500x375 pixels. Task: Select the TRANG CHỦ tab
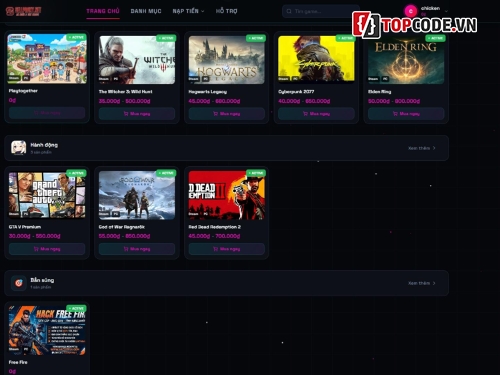(x=103, y=11)
